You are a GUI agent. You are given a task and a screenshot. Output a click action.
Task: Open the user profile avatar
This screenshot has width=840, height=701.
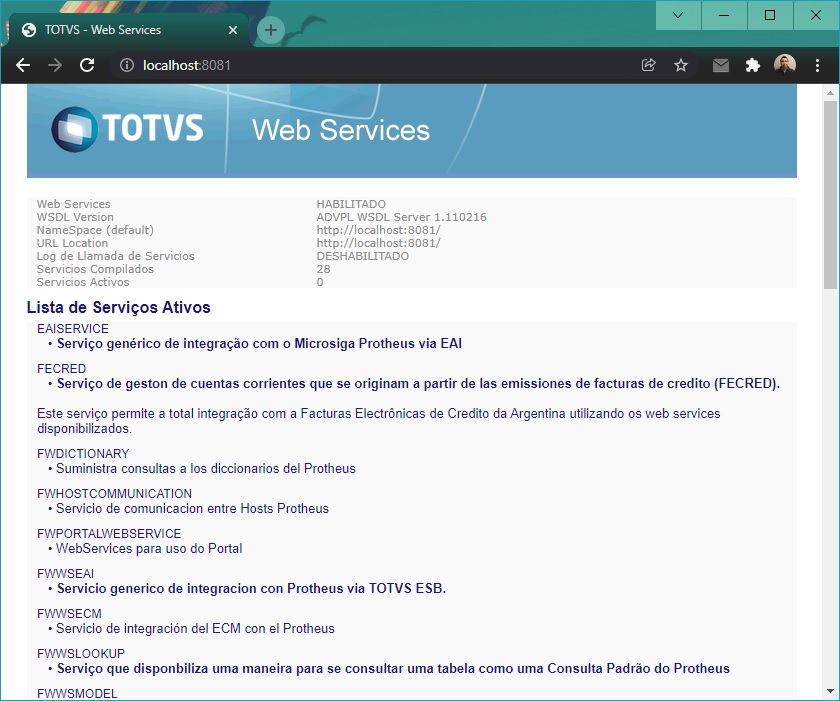[785, 65]
